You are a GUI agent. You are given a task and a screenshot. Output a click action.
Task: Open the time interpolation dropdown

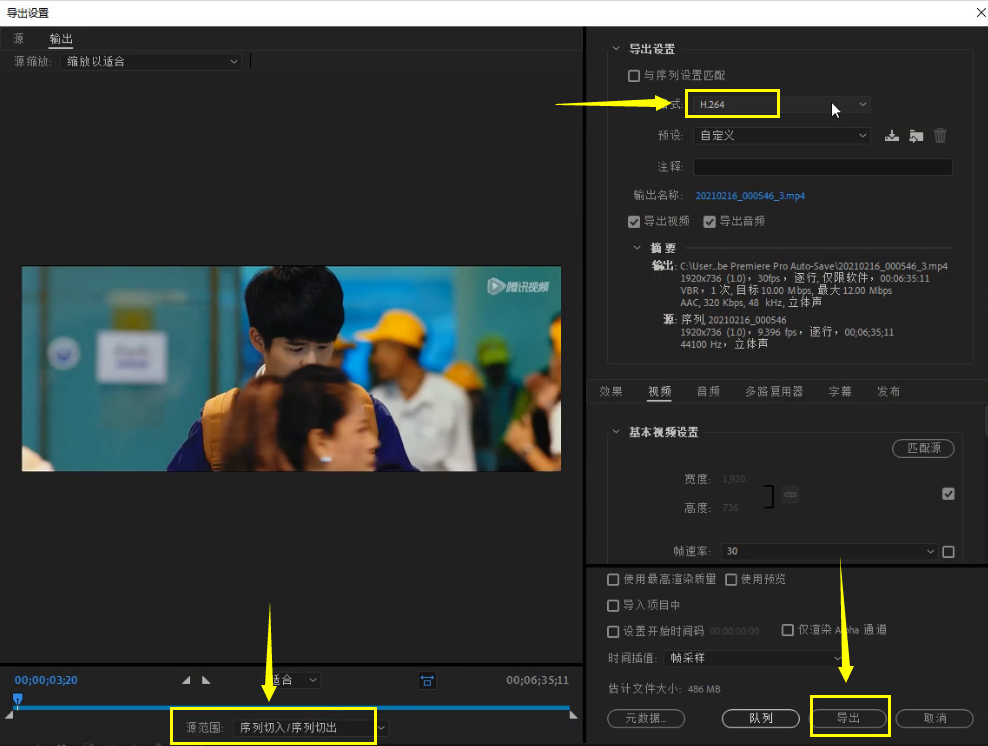tap(754, 658)
